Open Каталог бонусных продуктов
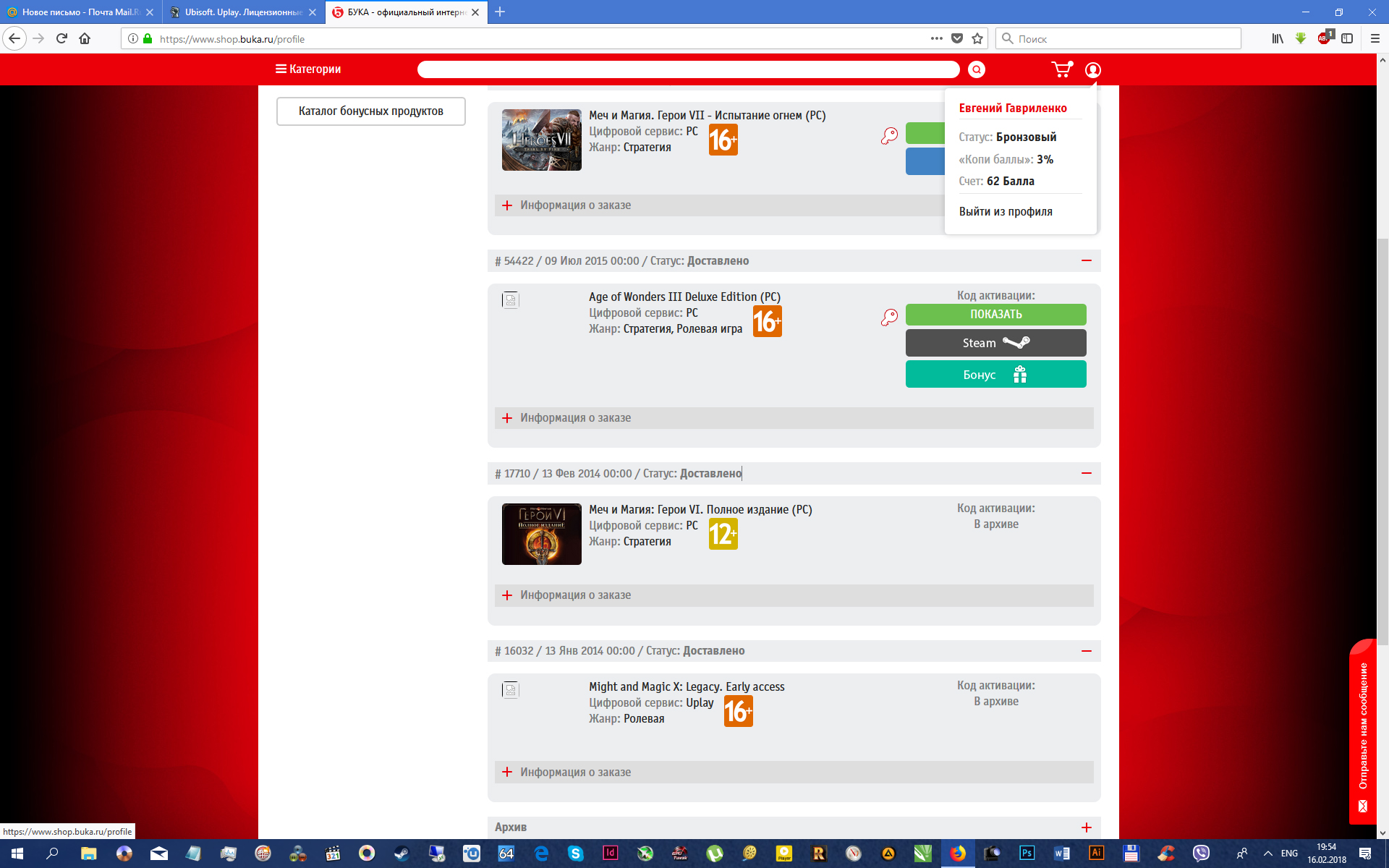Viewport: 1389px width, 868px height. click(370, 111)
